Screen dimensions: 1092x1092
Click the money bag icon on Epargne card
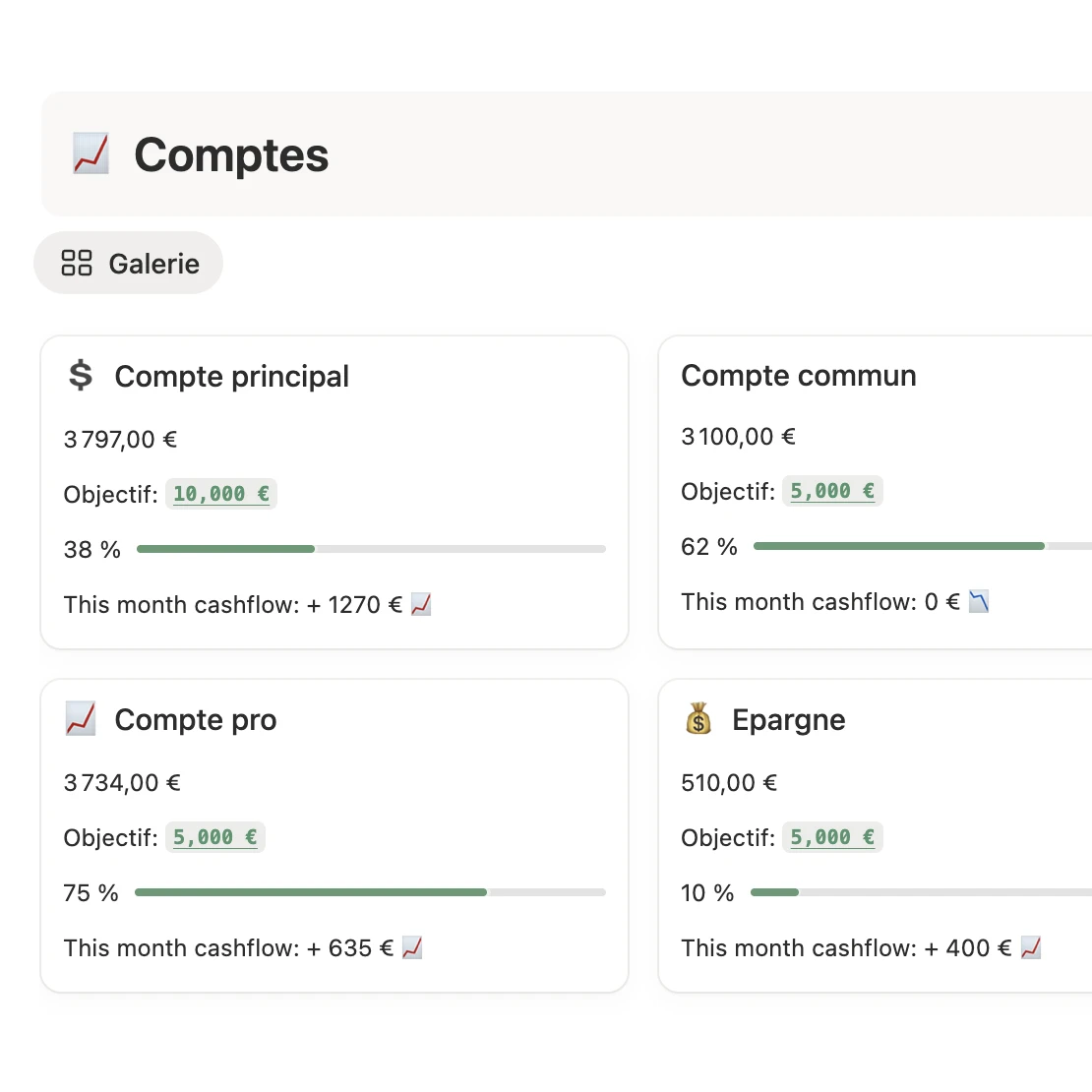click(699, 719)
